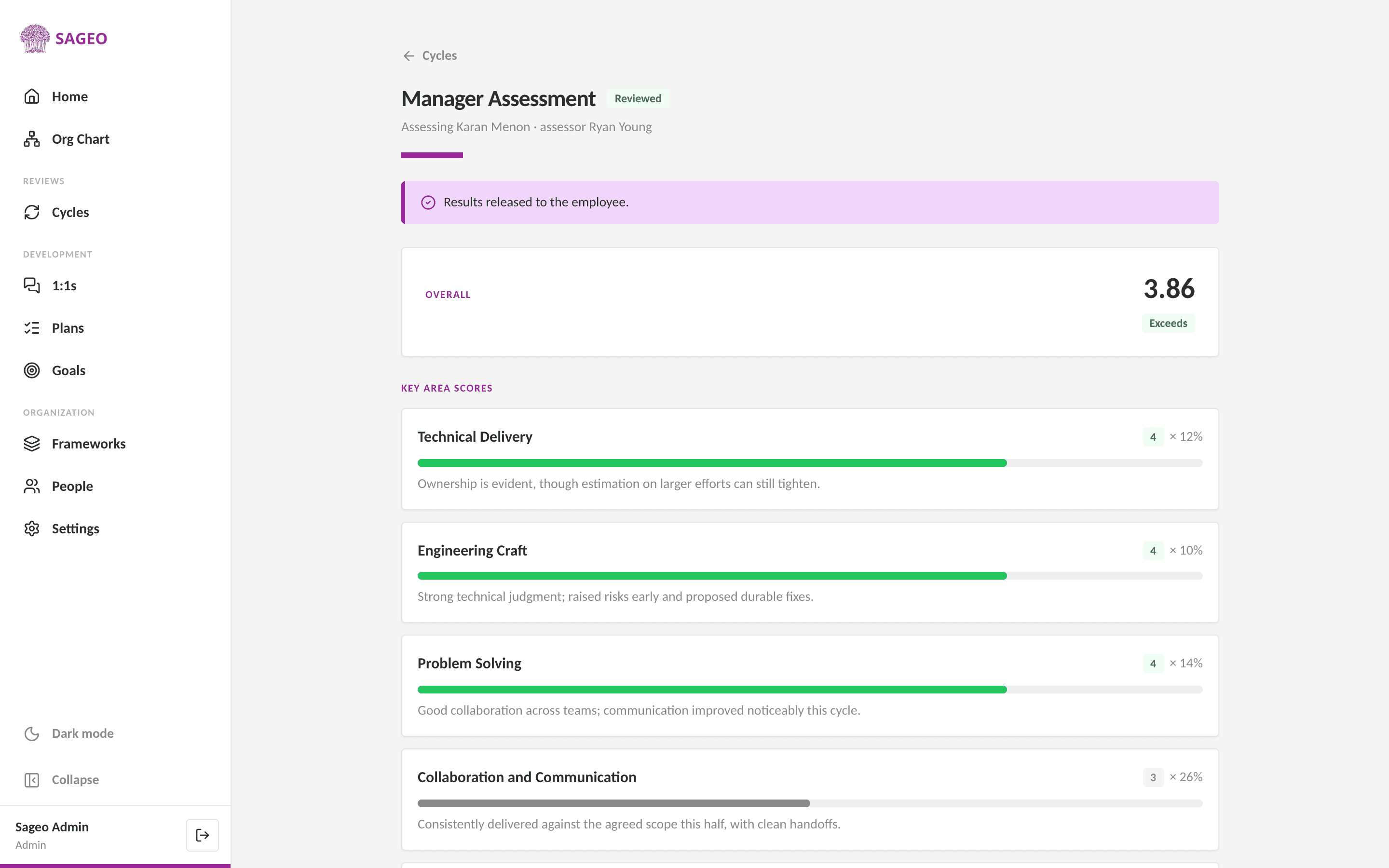Viewport: 1389px width, 868px height.
Task: Click the check circle in results banner
Action: [x=428, y=203]
